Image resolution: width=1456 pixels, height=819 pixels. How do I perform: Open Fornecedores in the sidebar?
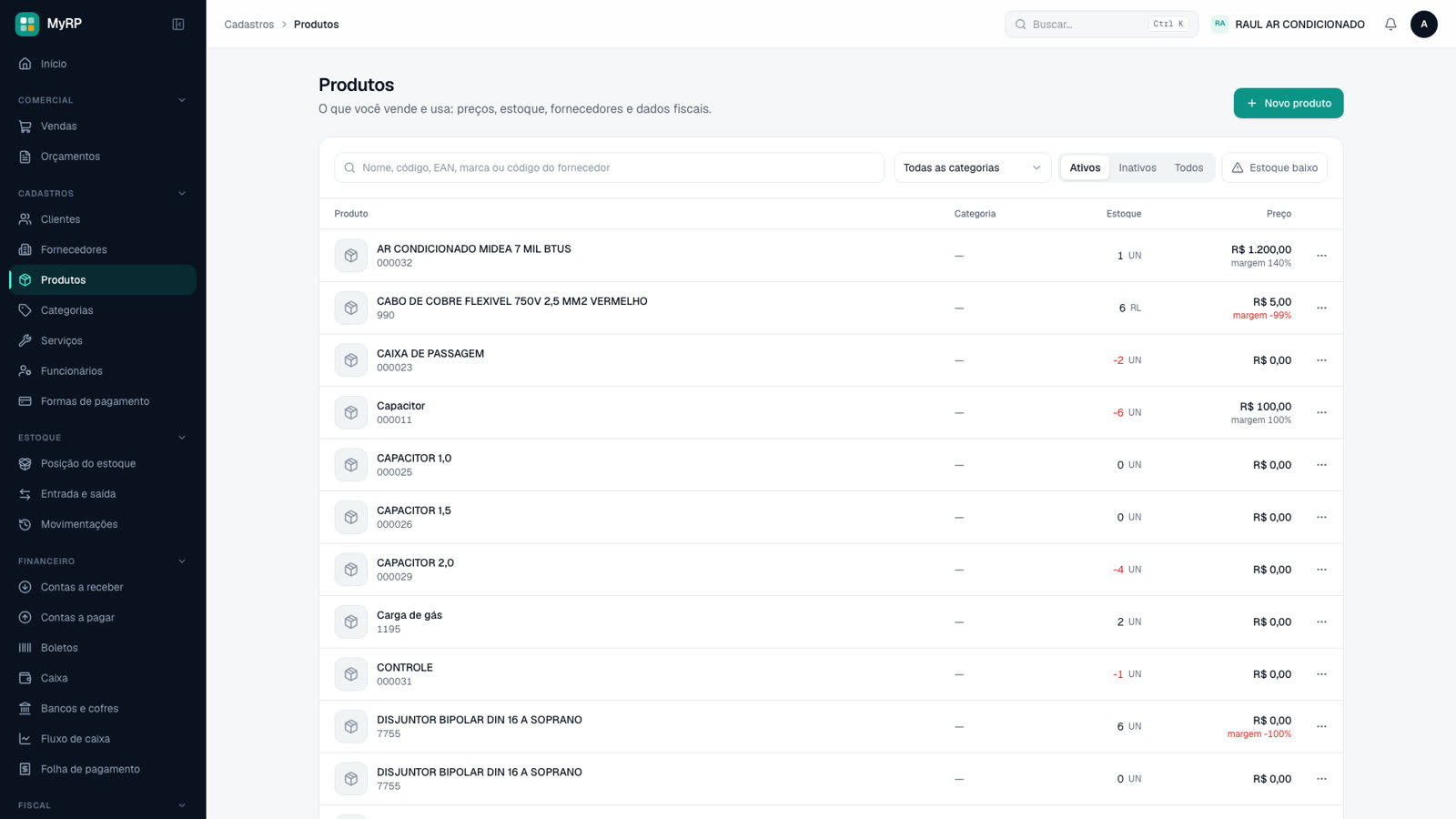pyautogui.click(x=102, y=250)
